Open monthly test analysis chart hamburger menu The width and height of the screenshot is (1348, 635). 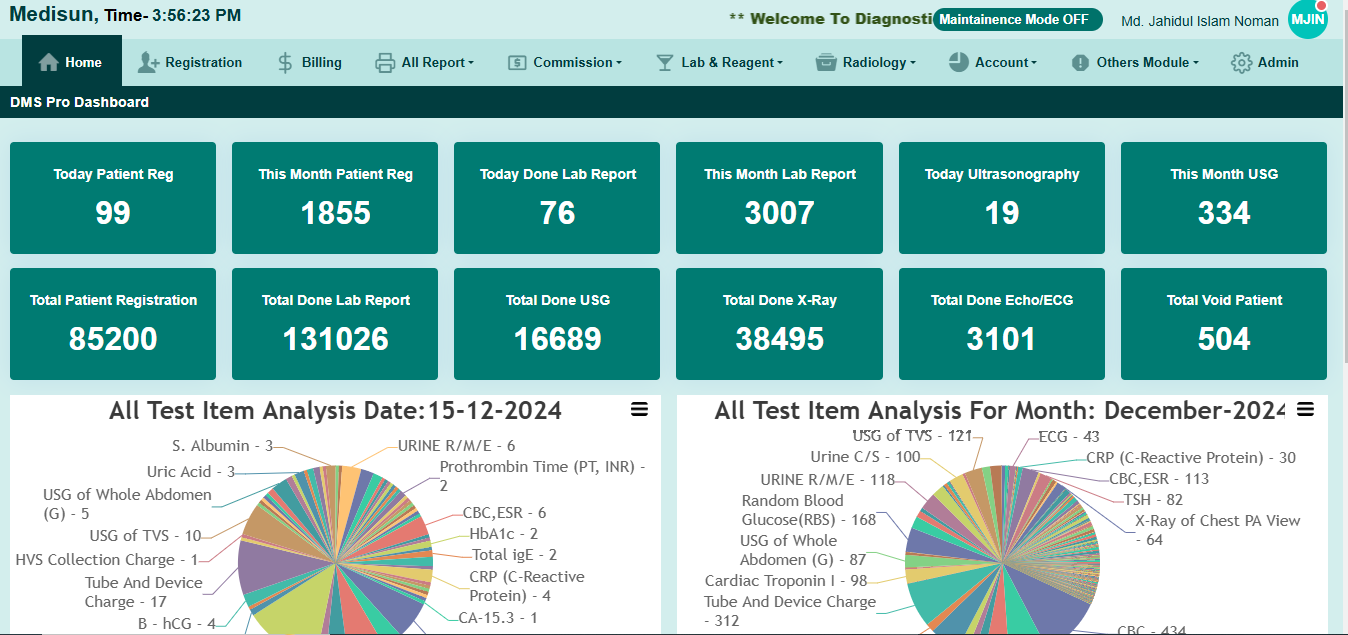[x=1305, y=410]
